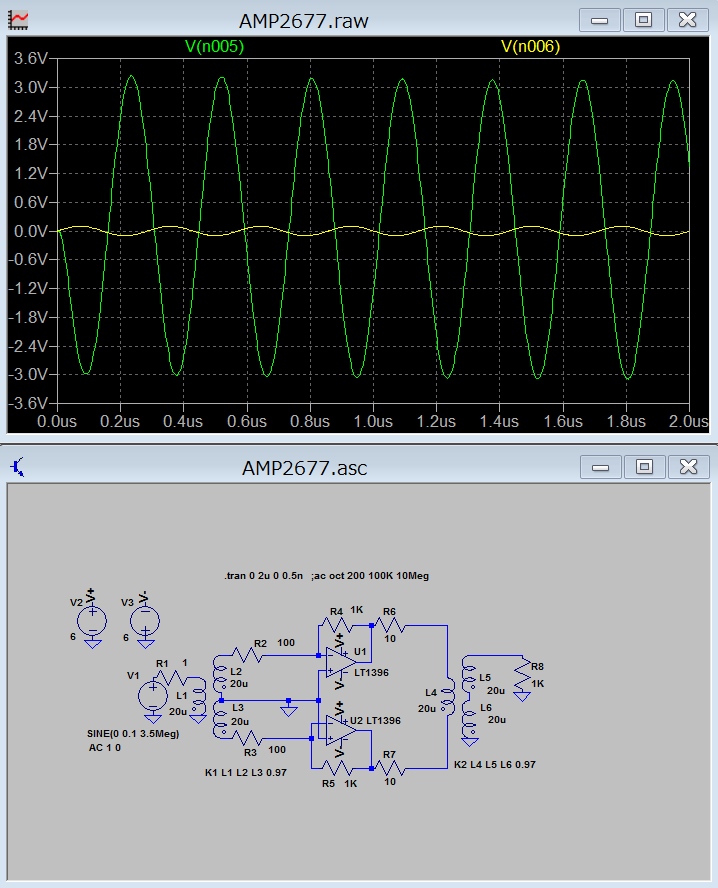Click the K2 L4 L5 L6 0.97 coupling directive

495,765
